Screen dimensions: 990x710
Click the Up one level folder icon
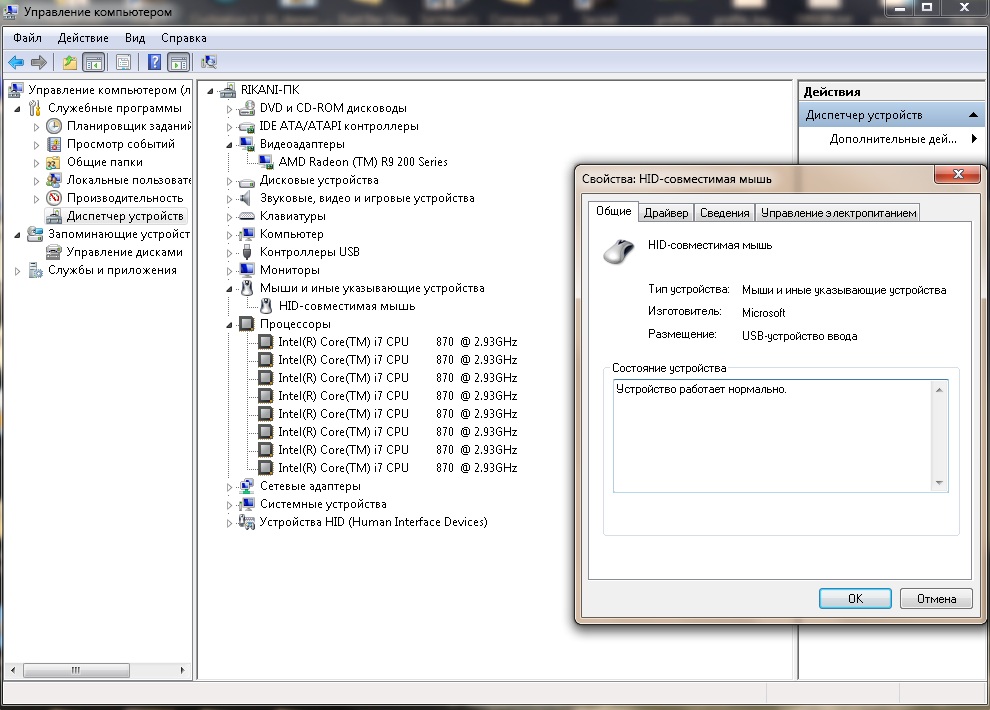pos(70,62)
